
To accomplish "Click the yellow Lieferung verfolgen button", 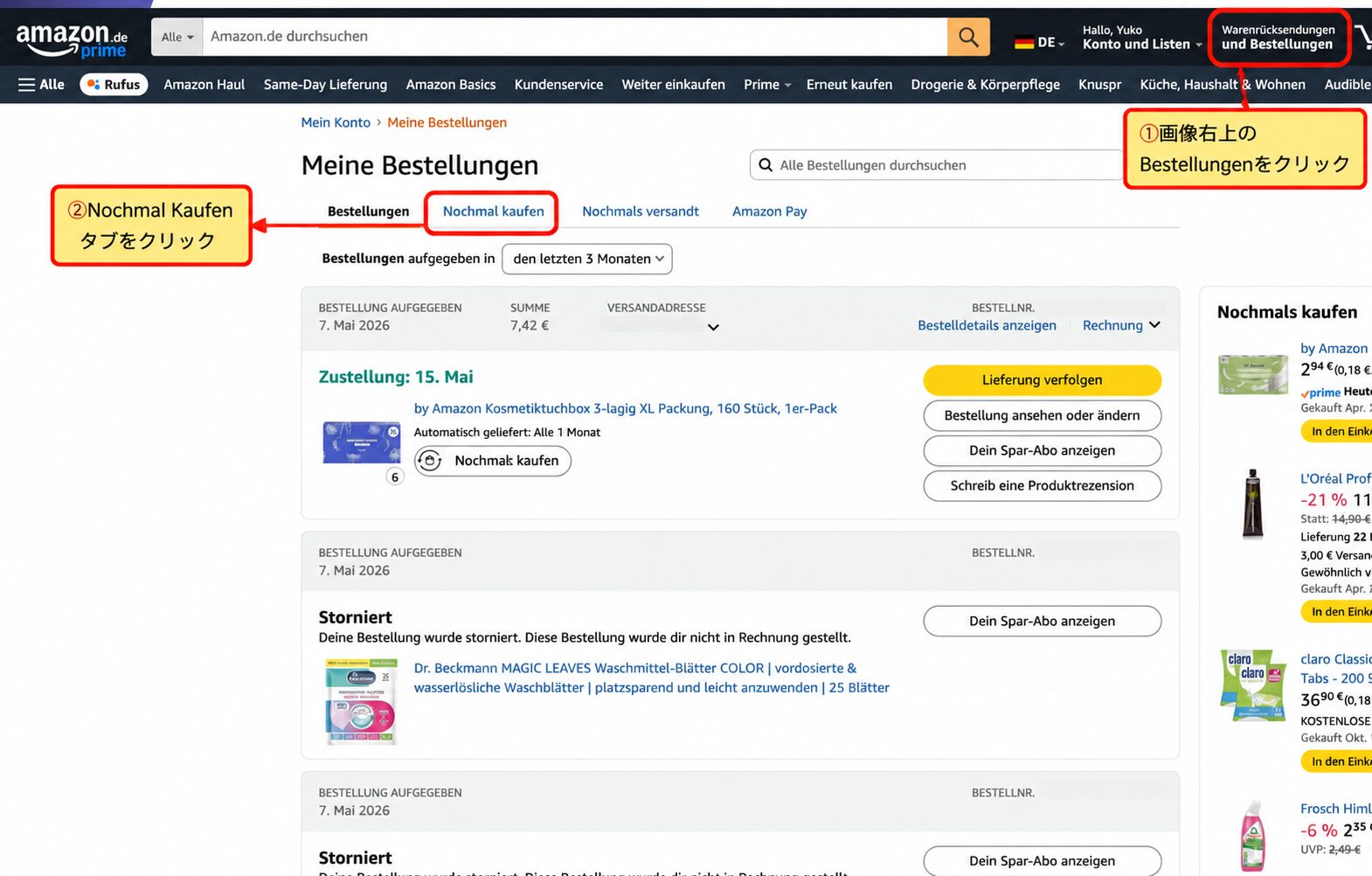I will [1042, 380].
